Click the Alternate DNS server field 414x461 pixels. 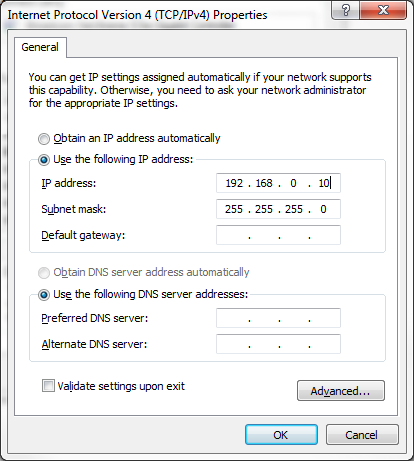[x=278, y=344]
